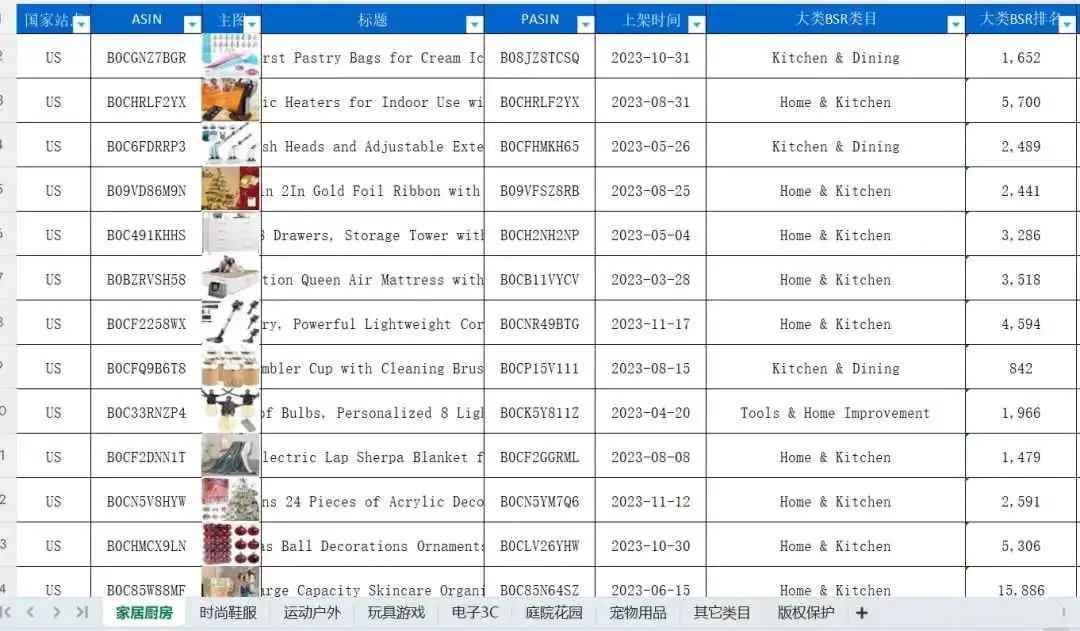Open the 宠物用品 sheet tab
Viewport: 1080px width, 631px height.
638,612
